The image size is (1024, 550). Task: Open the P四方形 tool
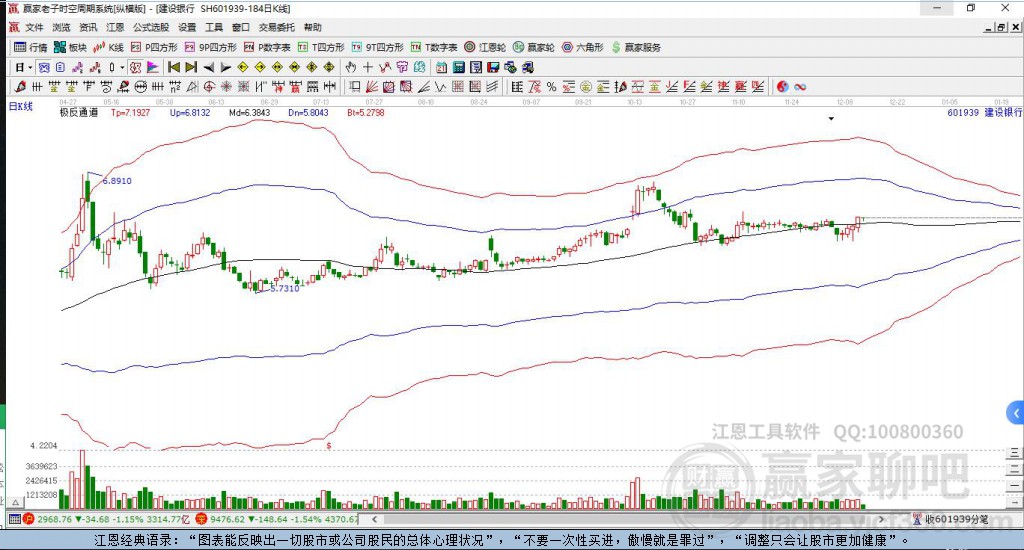click(x=154, y=47)
